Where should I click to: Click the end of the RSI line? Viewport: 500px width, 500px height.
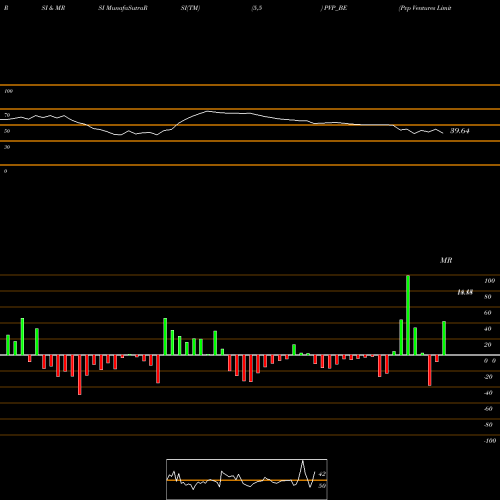443,133
